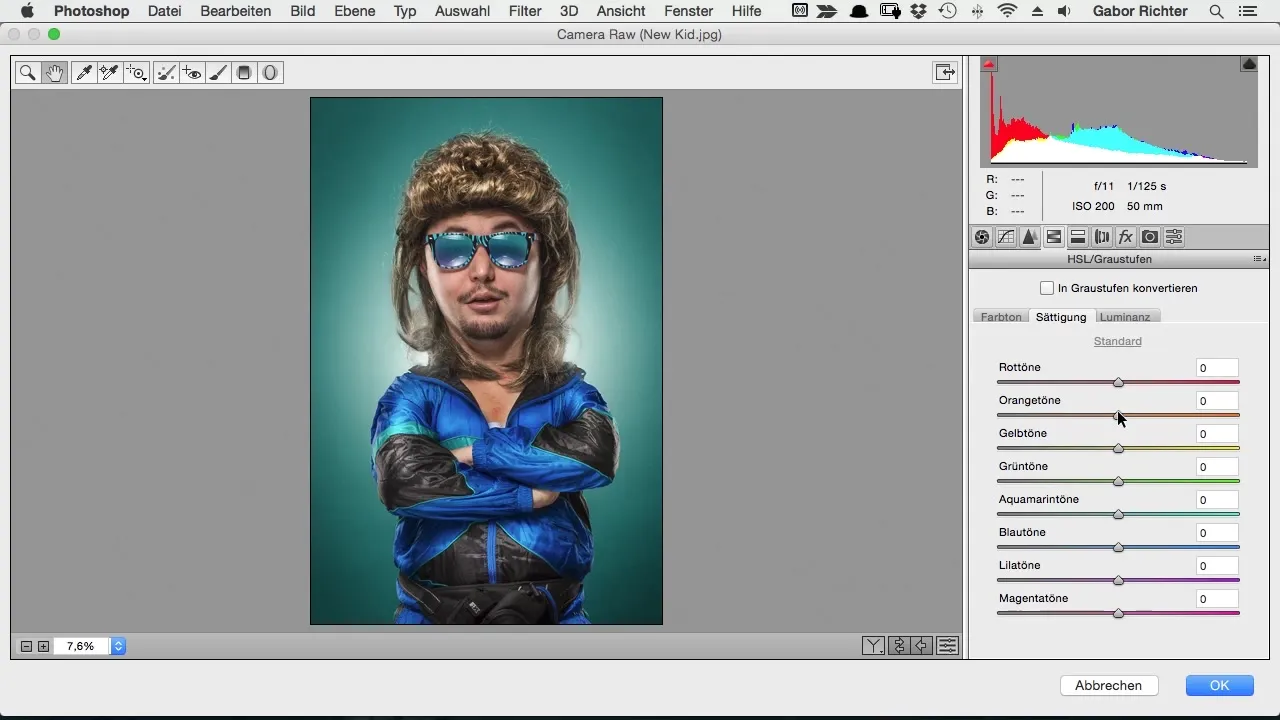This screenshot has width=1280, height=720.
Task: Open the Detail panel
Action: tap(1030, 237)
